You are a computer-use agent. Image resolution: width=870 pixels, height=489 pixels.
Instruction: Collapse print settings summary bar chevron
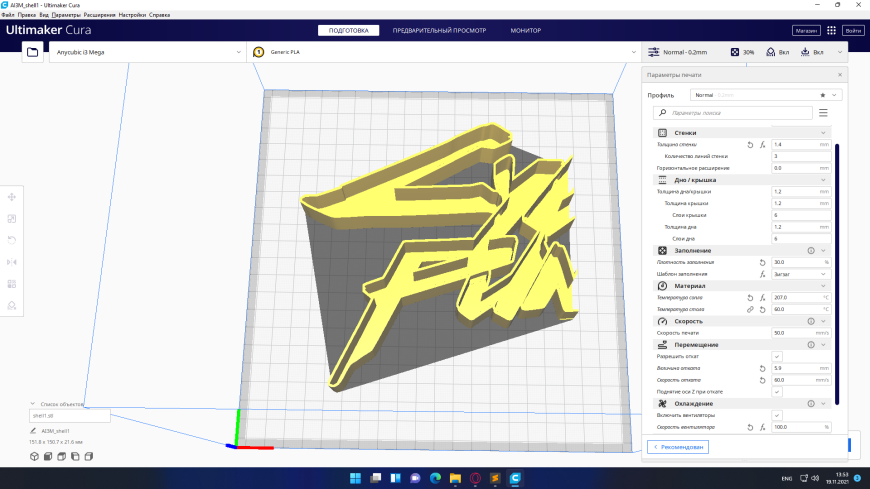click(x=840, y=52)
